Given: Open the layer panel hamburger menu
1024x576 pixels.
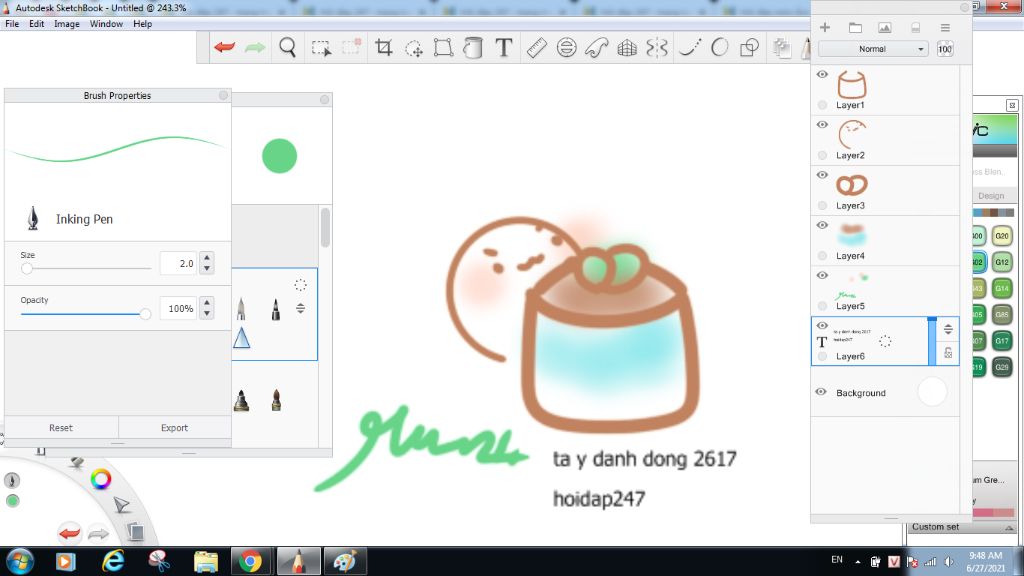Looking at the screenshot, I should (x=945, y=27).
